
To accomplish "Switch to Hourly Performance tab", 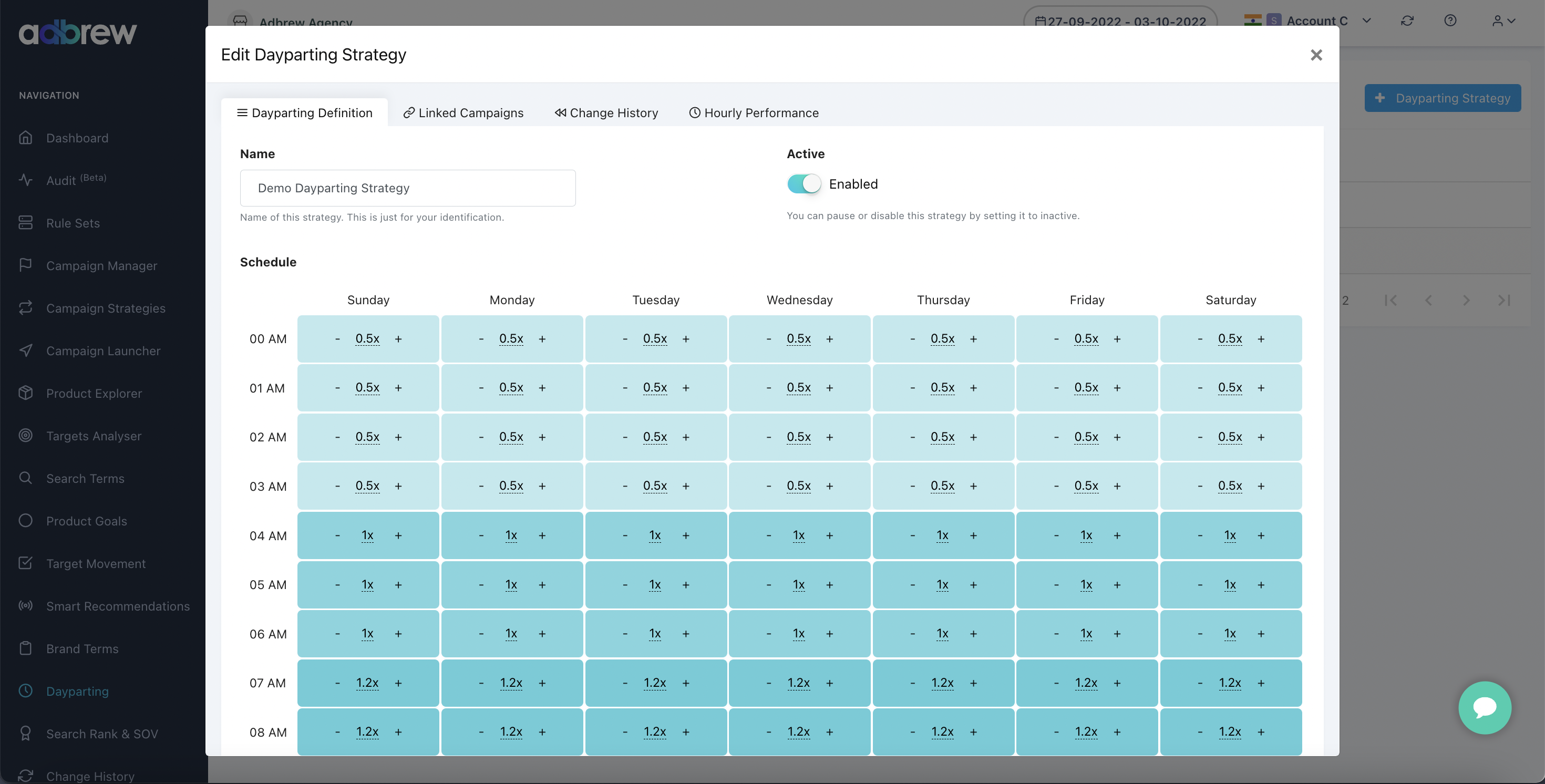I will coord(753,112).
